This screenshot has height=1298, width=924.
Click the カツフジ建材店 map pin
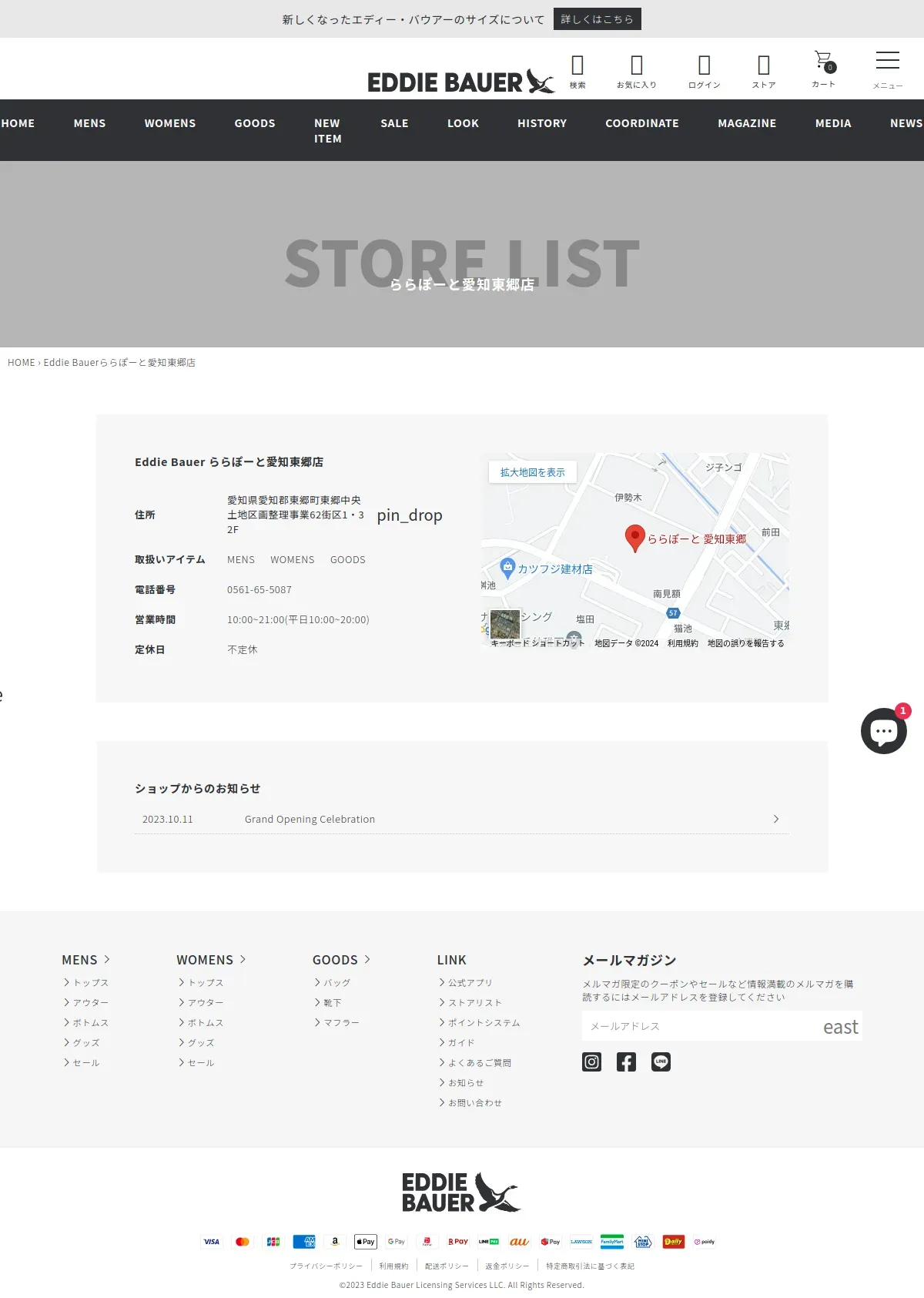[507, 568]
